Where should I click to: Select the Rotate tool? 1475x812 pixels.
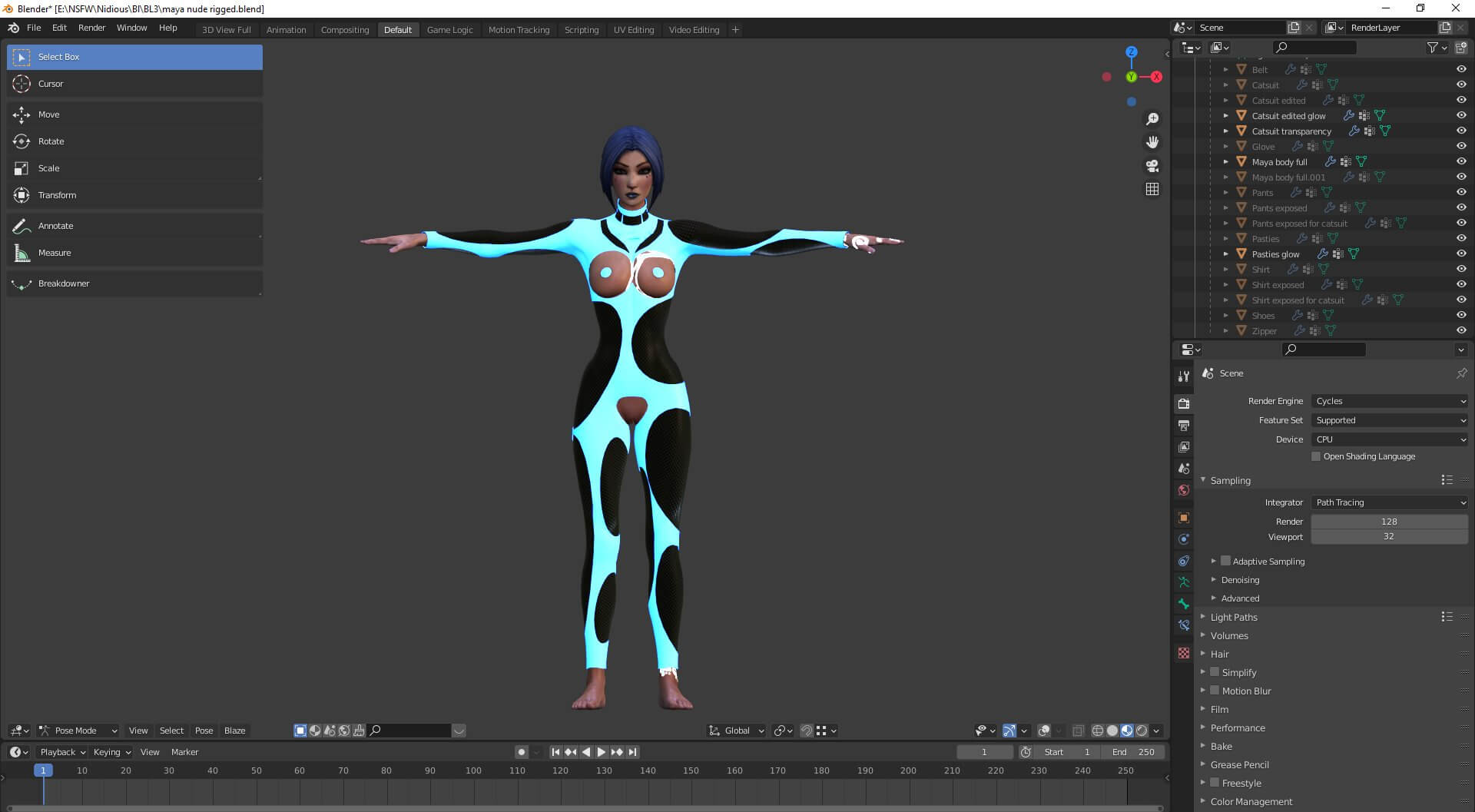point(134,141)
